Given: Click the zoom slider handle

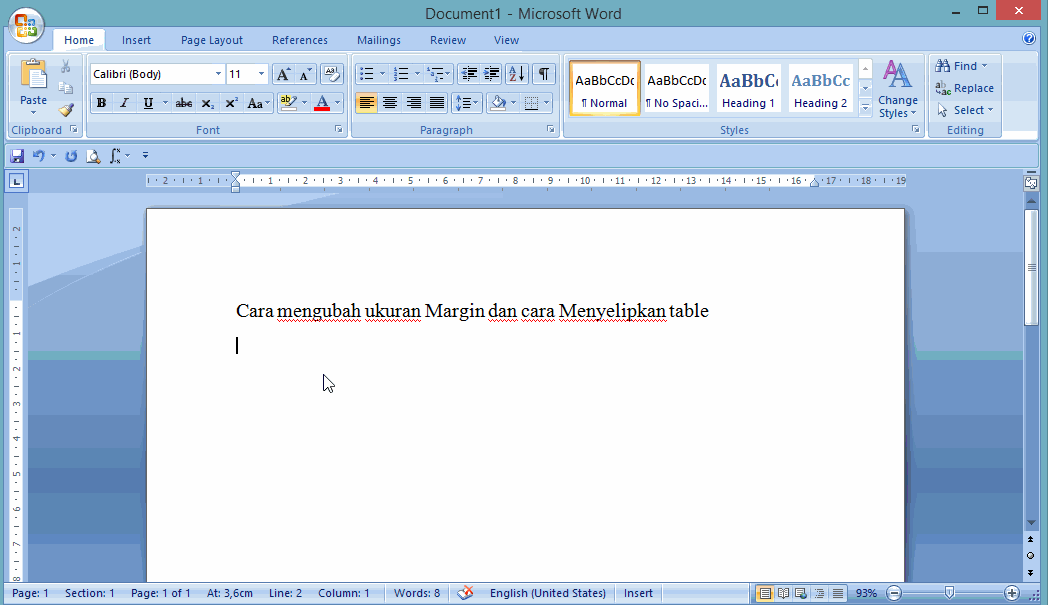Looking at the screenshot, I should coord(949,593).
